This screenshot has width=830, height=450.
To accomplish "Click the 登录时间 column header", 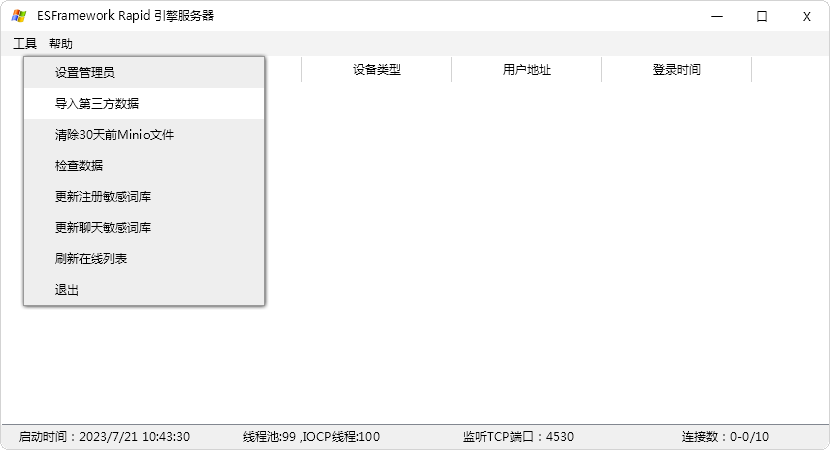I will (676, 70).
